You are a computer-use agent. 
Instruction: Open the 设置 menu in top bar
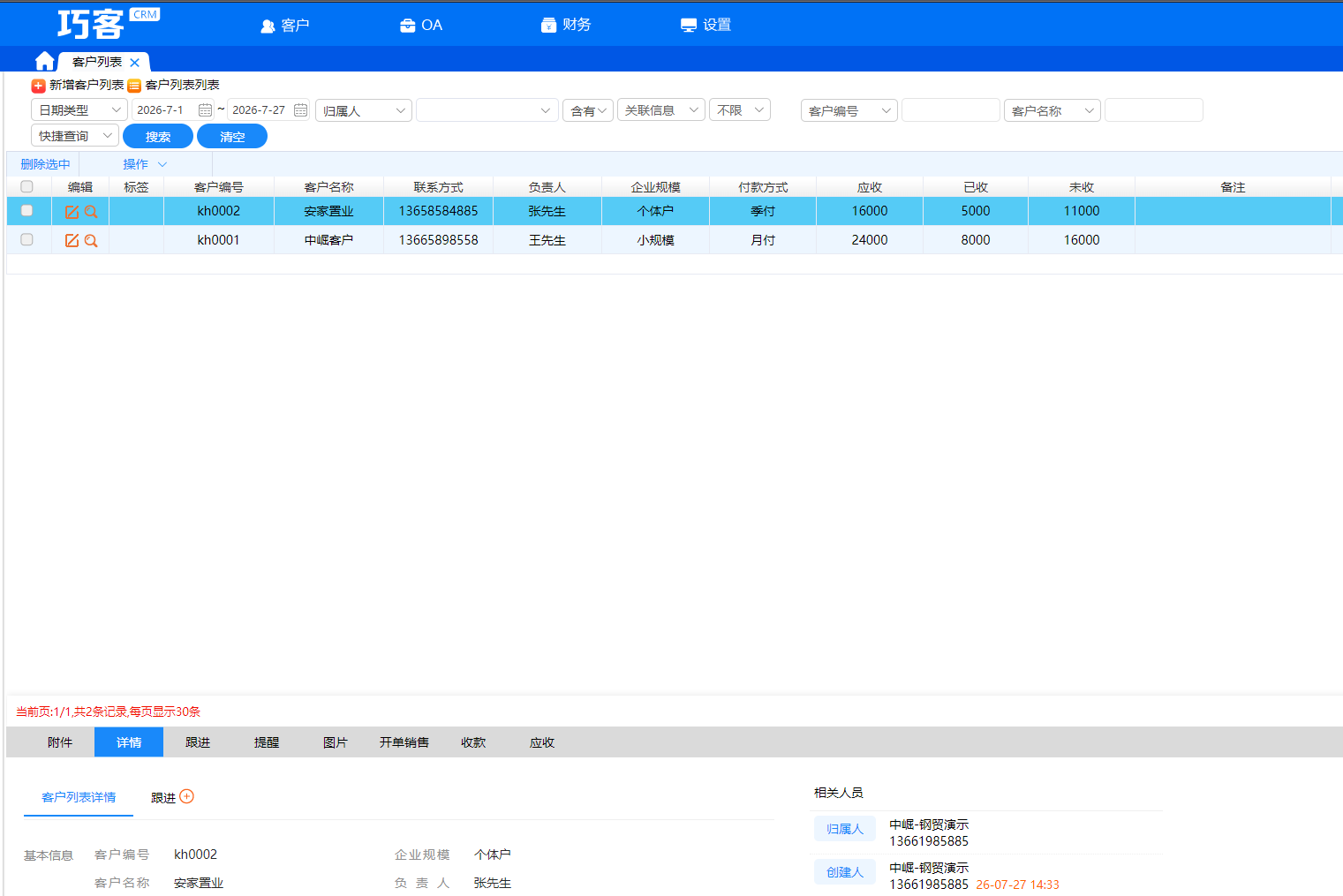coord(706,25)
